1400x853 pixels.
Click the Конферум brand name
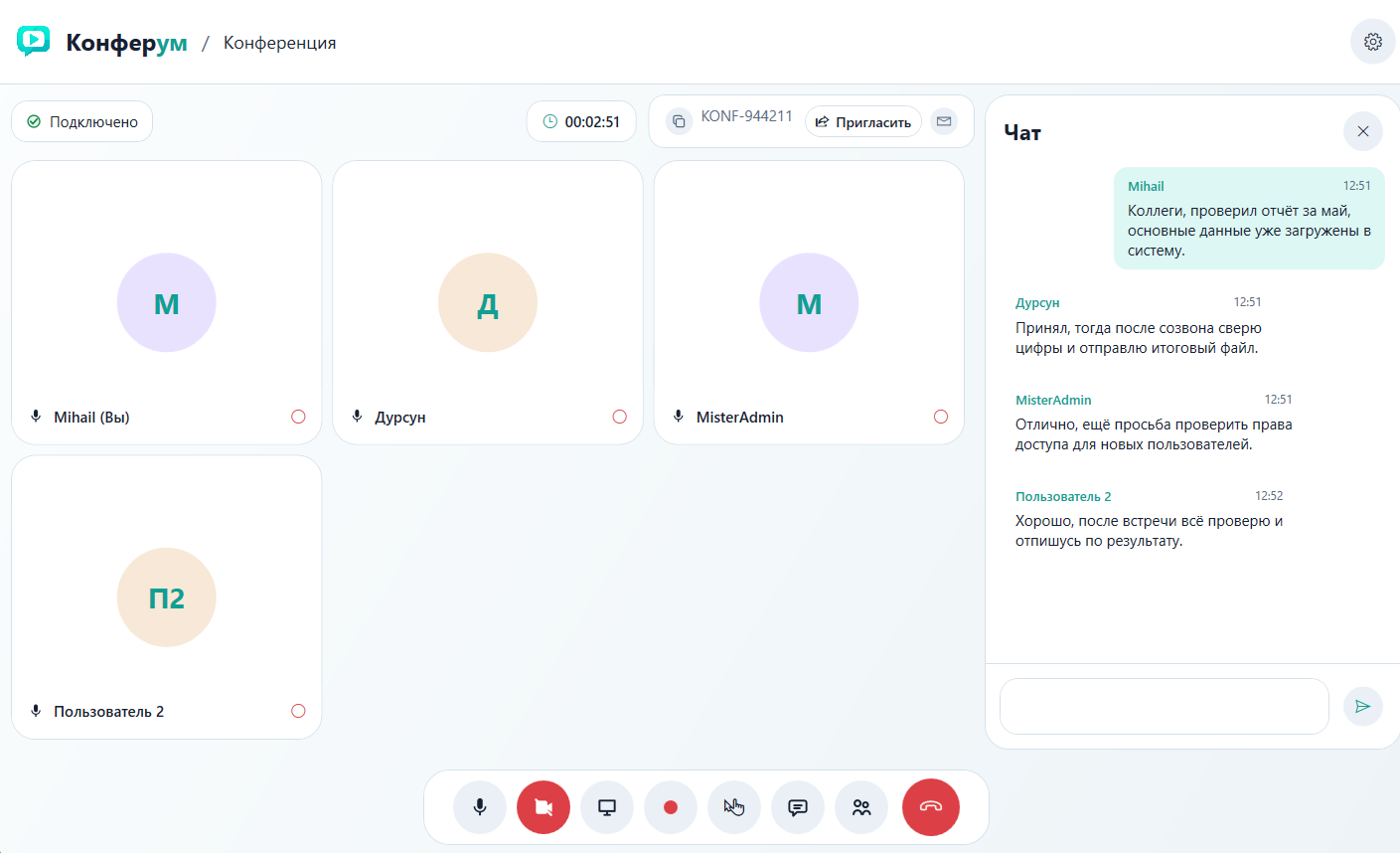pos(126,43)
